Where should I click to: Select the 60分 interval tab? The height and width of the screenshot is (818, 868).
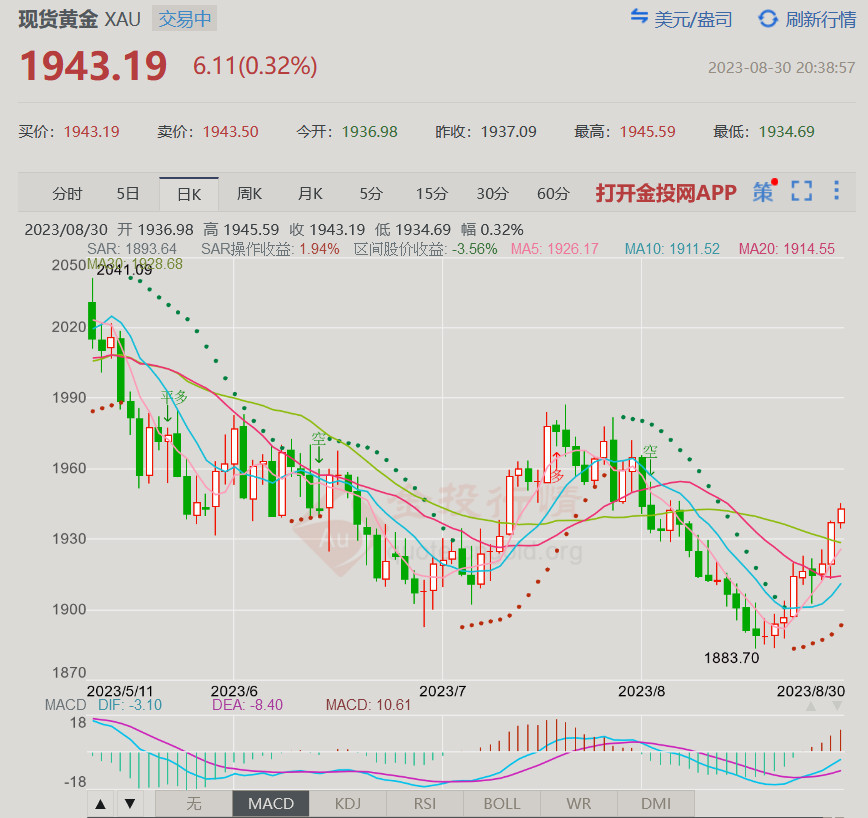coord(553,193)
